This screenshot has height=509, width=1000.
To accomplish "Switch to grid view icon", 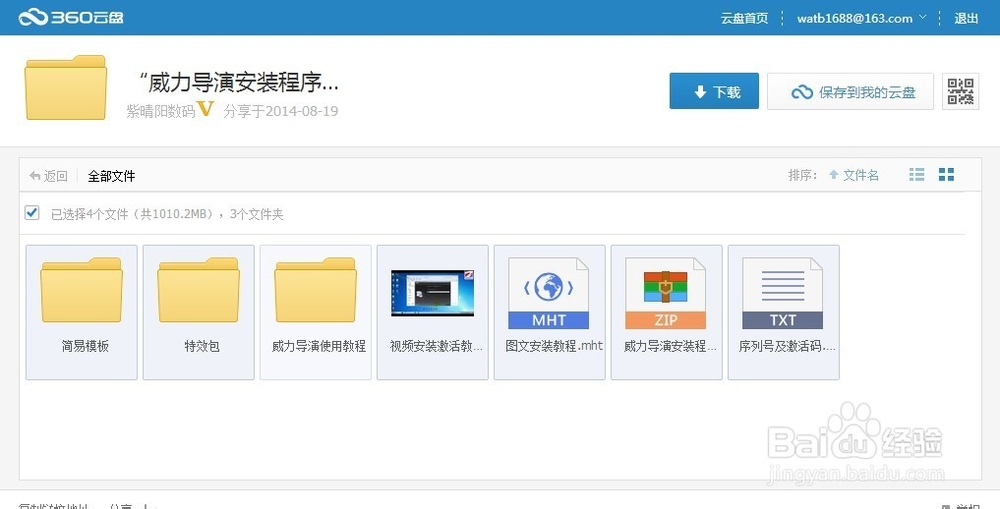I will coord(946,175).
